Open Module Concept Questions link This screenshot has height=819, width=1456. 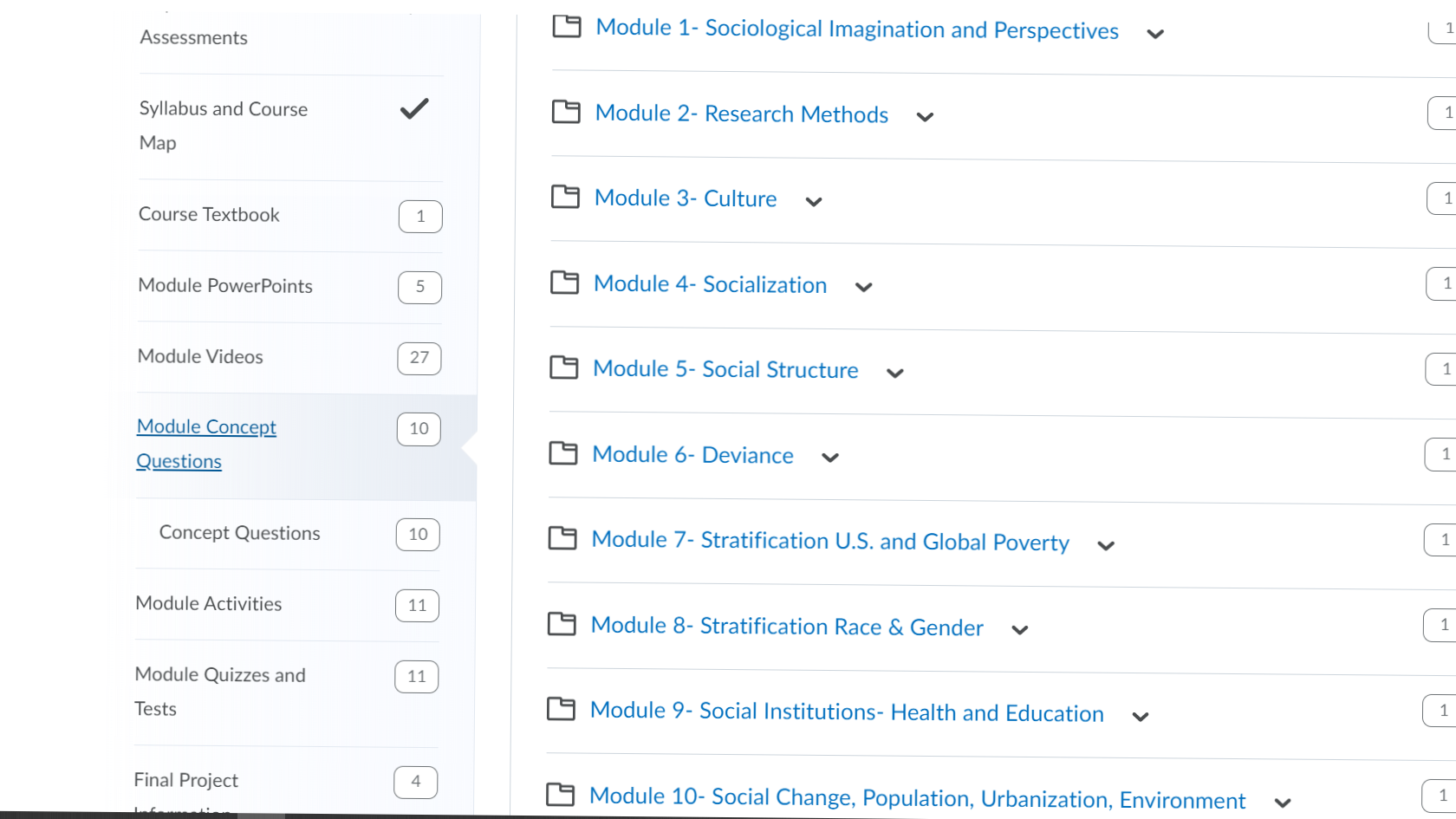206,444
